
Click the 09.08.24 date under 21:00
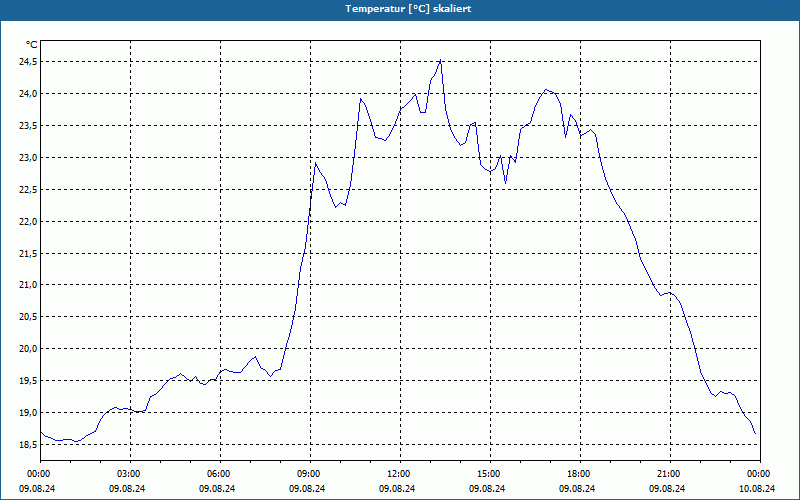click(667, 488)
